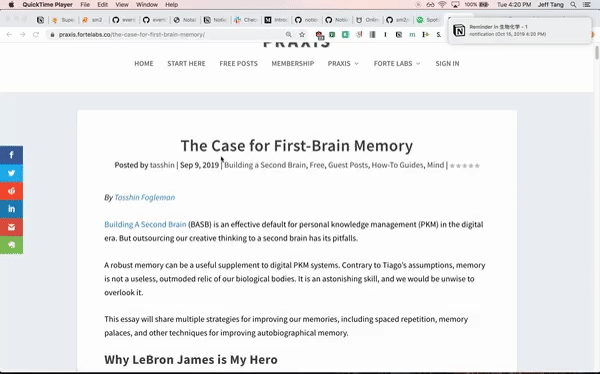Image resolution: width=600 pixels, height=374 pixels.
Task: Bookmark this page with the star icon
Action: pyautogui.click(x=302, y=34)
